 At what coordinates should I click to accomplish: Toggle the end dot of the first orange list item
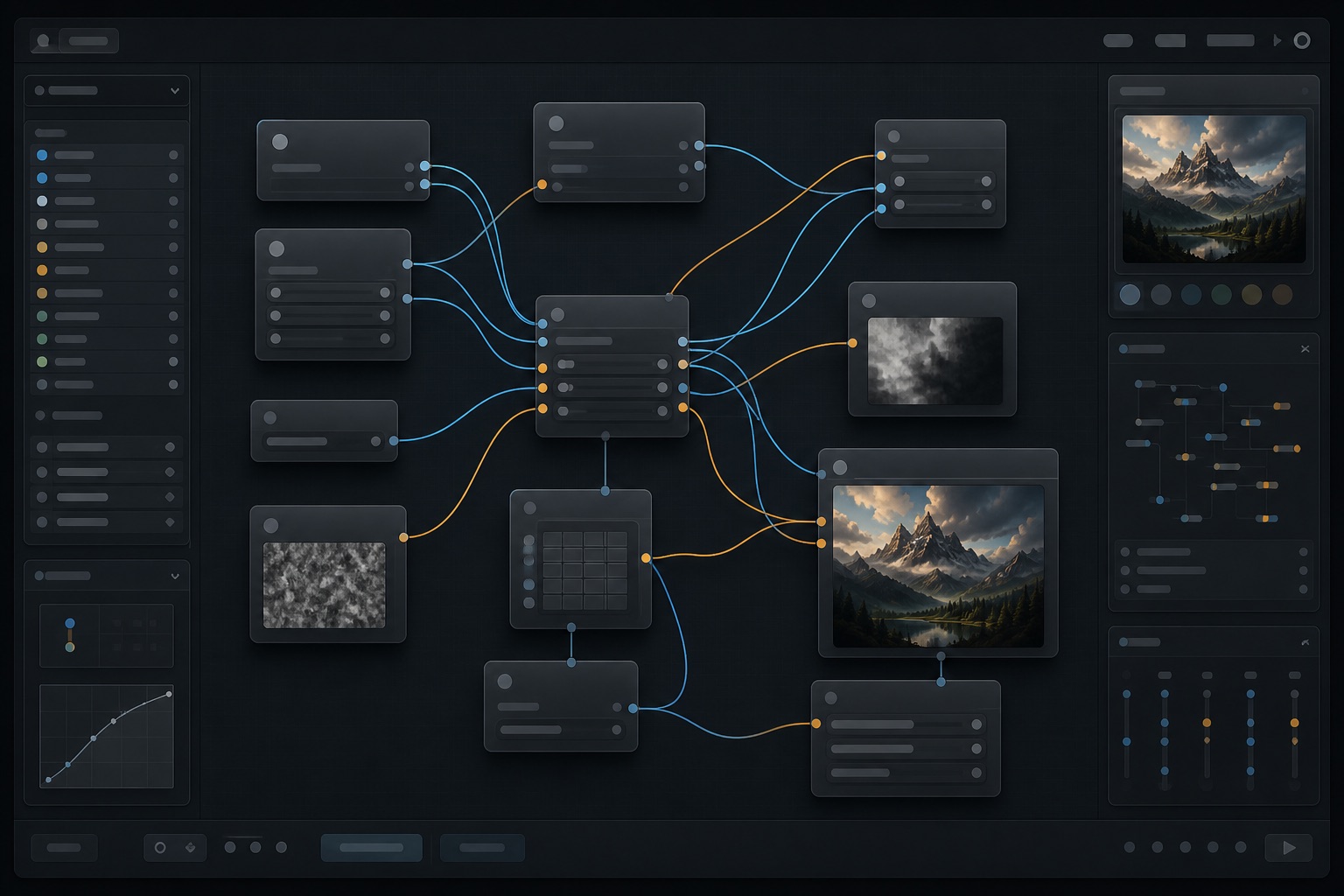coord(173,247)
